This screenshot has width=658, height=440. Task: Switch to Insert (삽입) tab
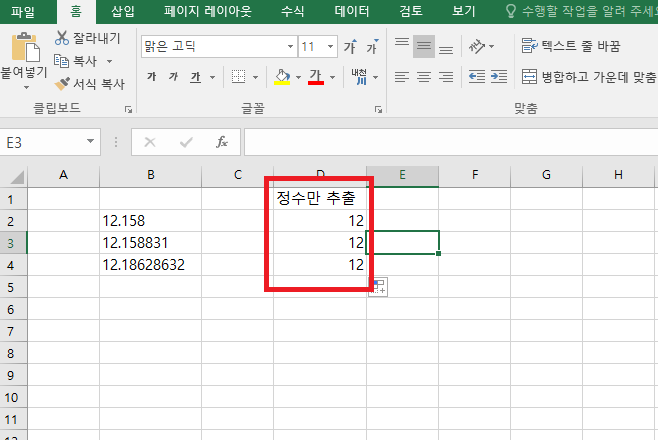pos(123,11)
